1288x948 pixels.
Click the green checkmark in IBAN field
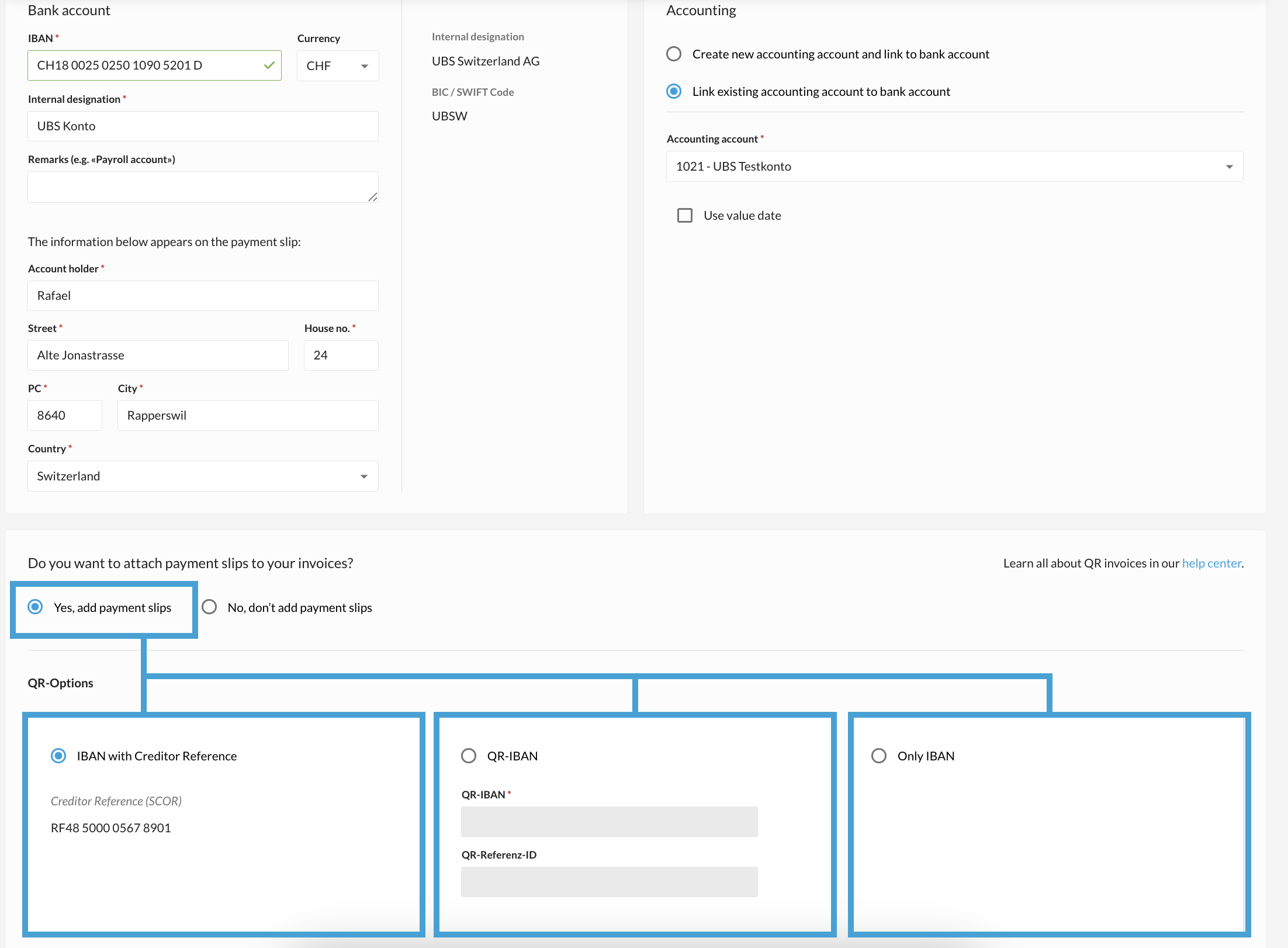coord(269,65)
